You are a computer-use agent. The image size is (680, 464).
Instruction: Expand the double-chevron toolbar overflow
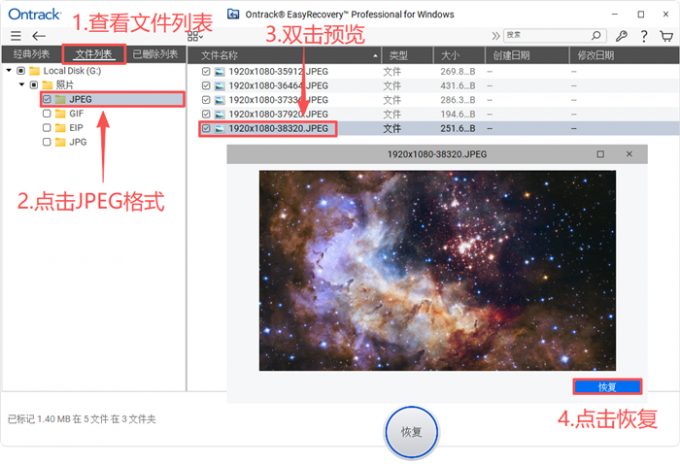(495, 36)
